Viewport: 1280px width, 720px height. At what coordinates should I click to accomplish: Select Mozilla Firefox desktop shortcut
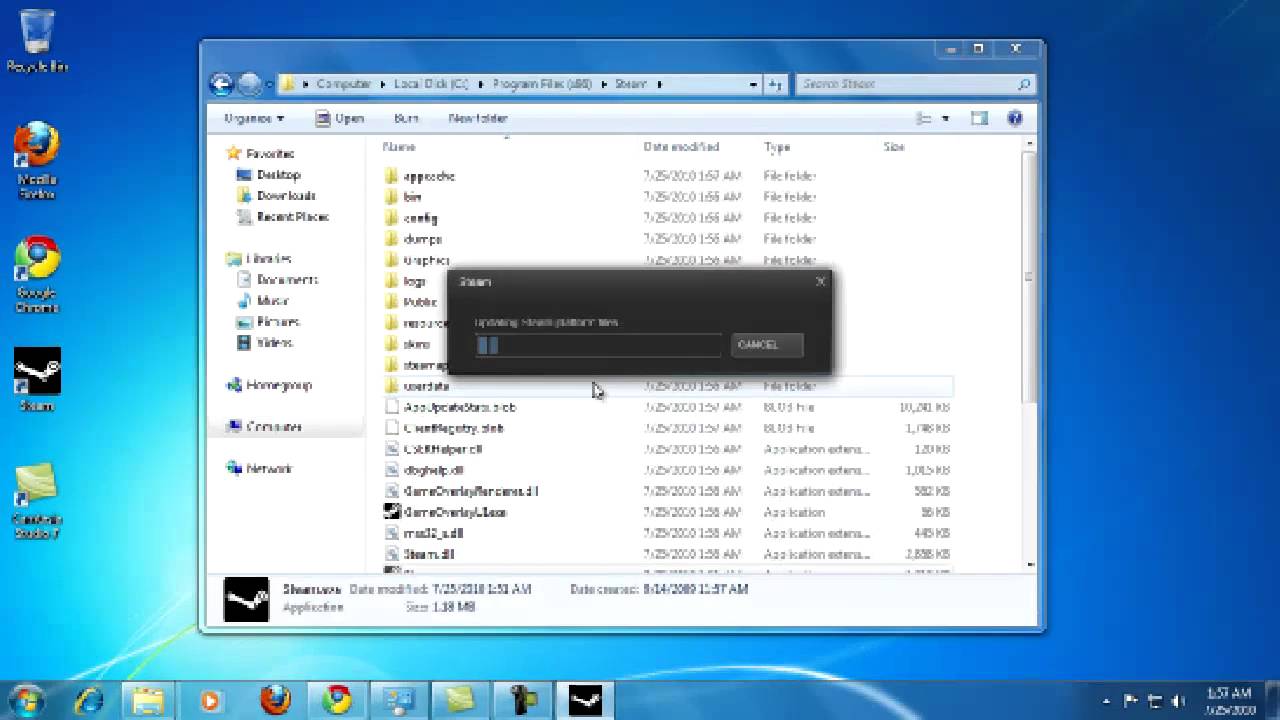(x=37, y=160)
